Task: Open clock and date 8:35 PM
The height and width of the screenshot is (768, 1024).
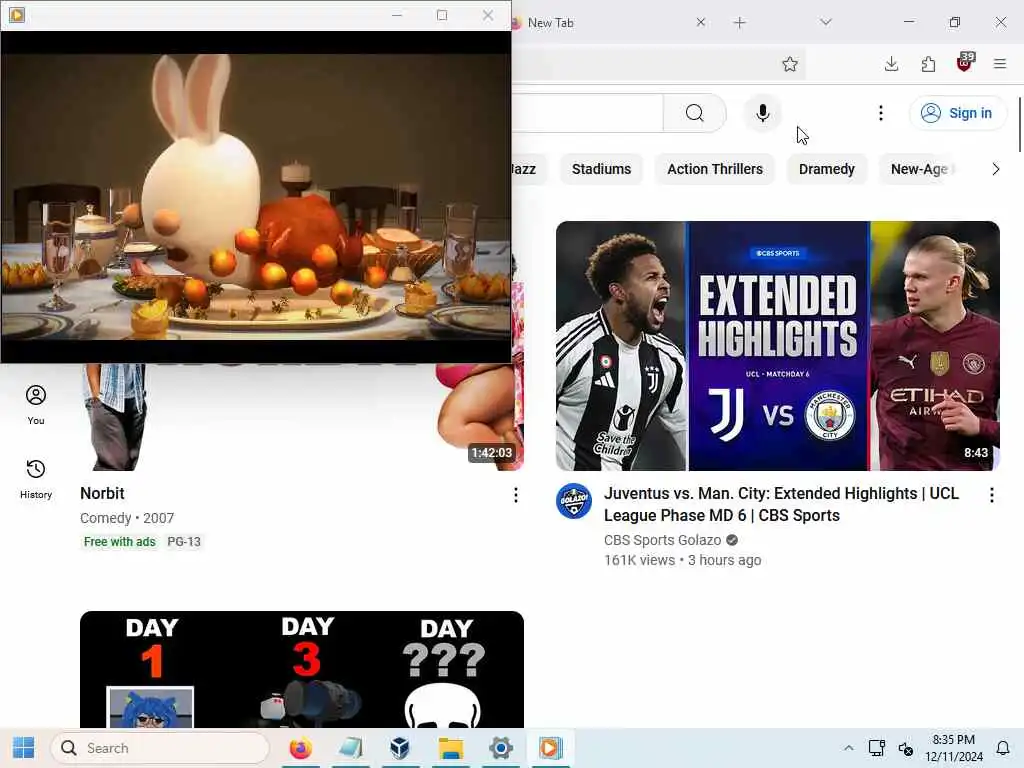Action: pyautogui.click(x=953, y=748)
